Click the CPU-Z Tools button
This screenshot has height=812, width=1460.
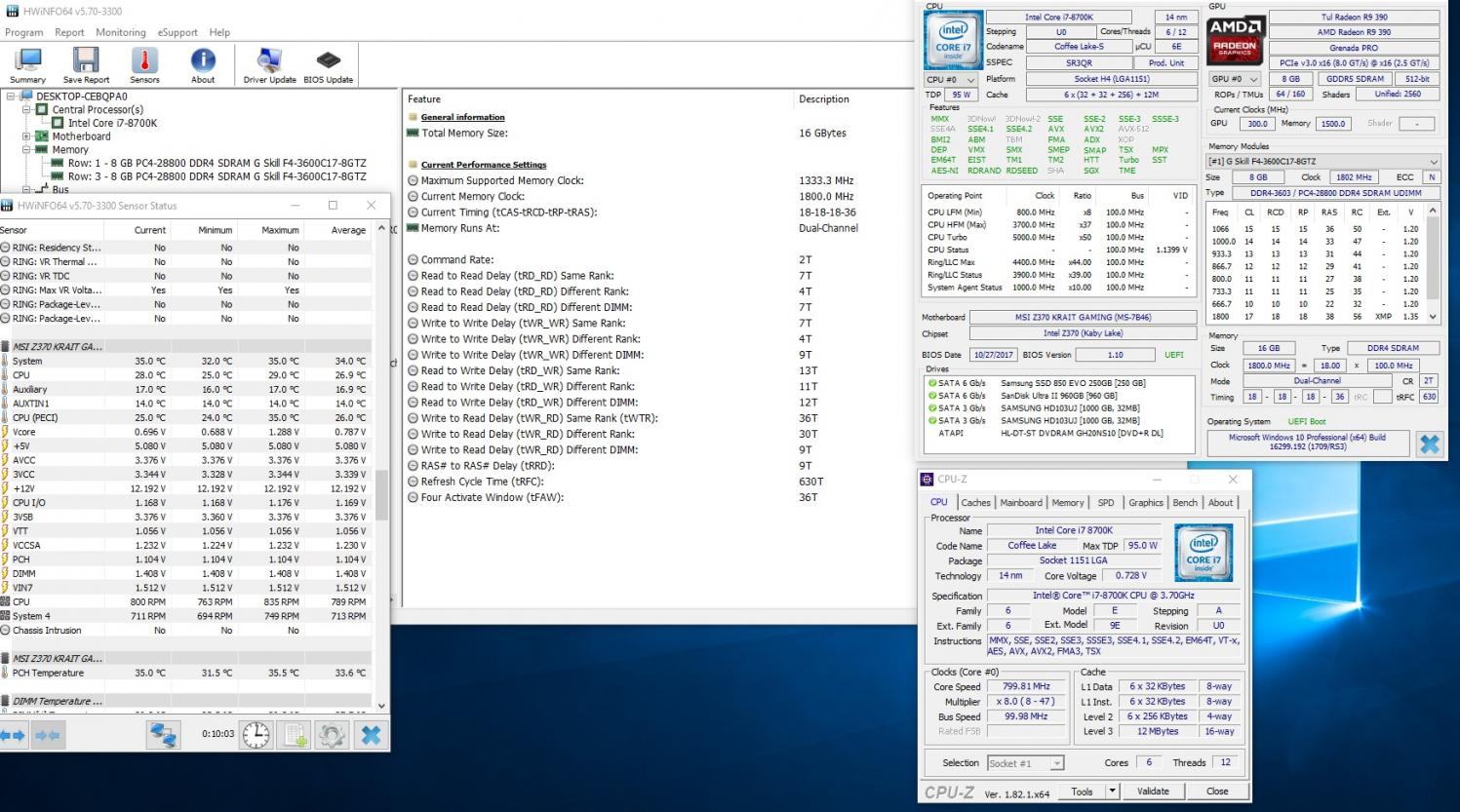click(x=1082, y=792)
